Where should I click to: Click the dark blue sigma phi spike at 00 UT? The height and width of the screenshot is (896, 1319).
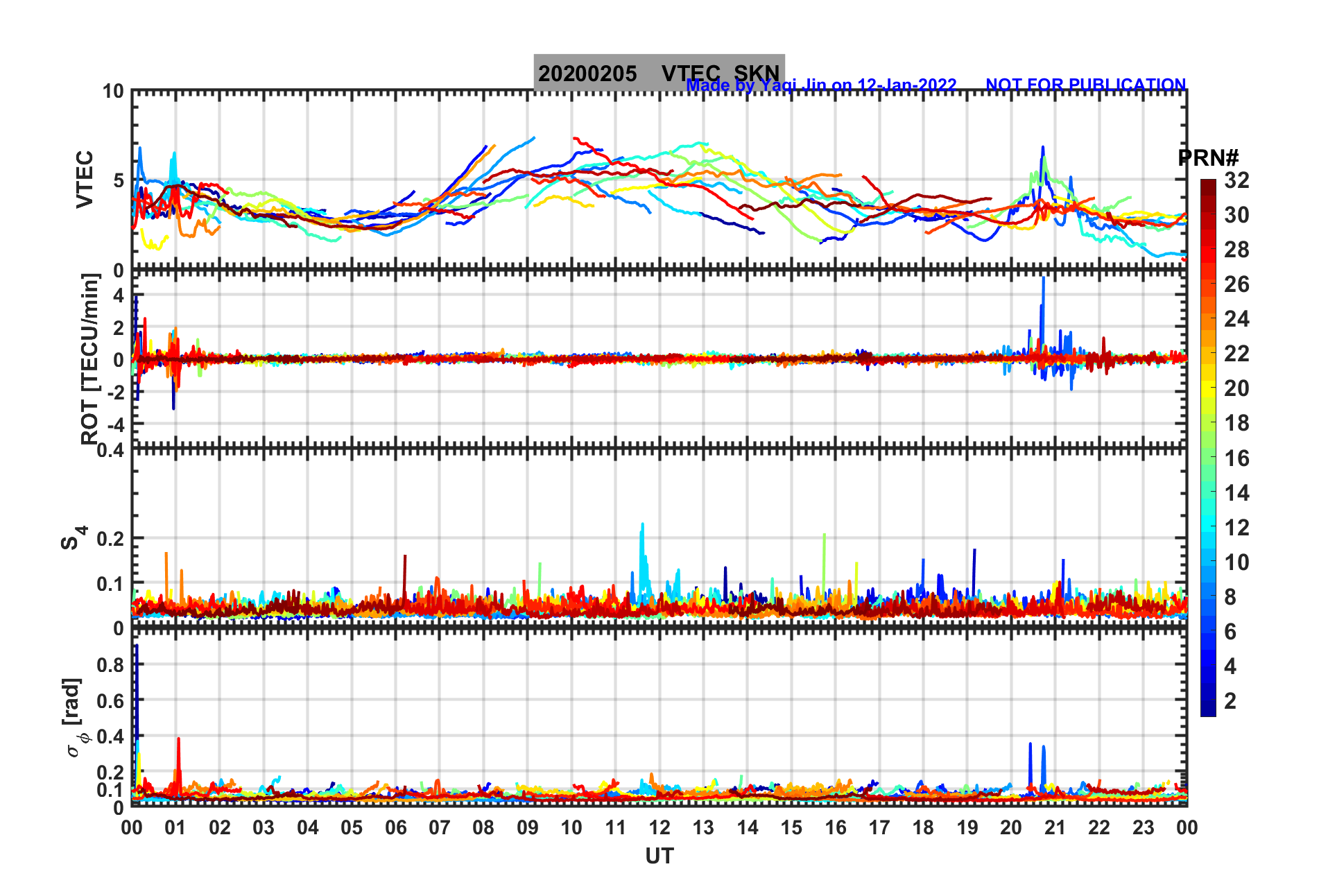pyautogui.click(x=137, y=693)
